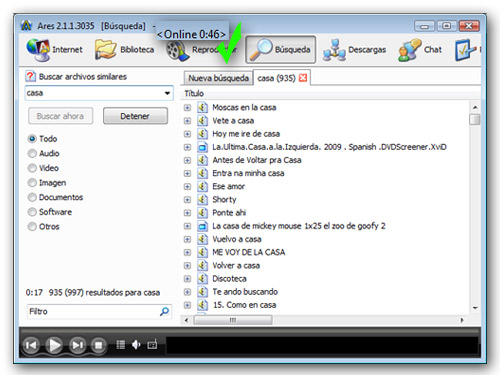This screenshot has height=375, width=500.
Task: Show the playlist icon in player bar
Action: point(120,345)
